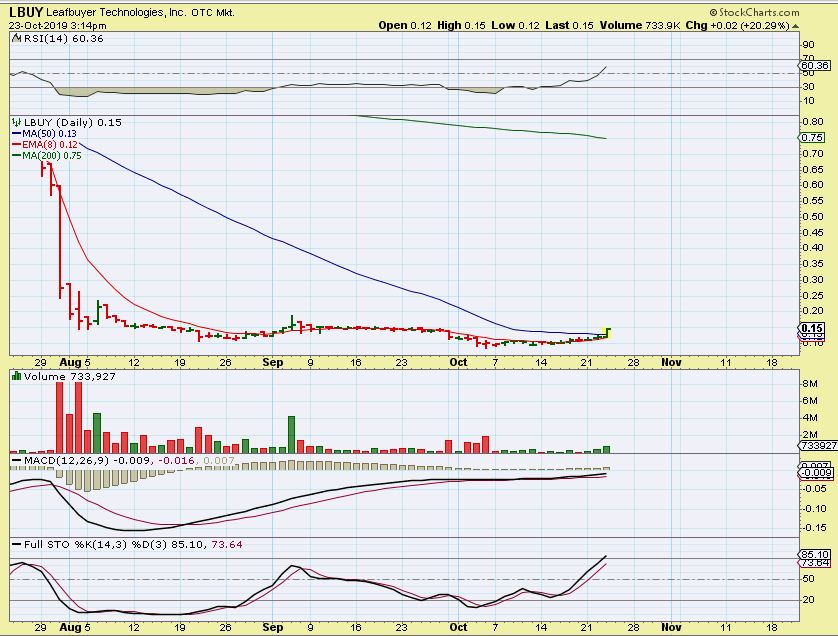Click the copyright symbol before StockCharts.com
The width and height of the screenshot is (838, 636).
713,12
